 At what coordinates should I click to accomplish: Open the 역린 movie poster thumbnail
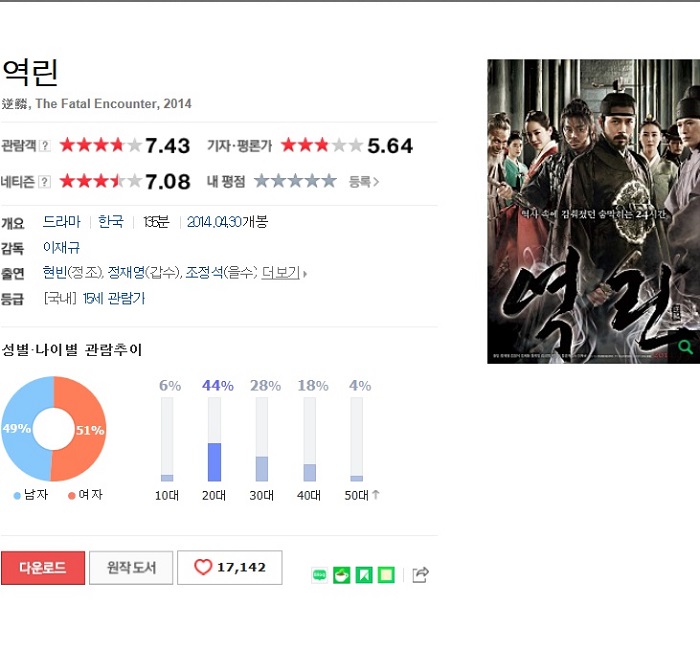(x=593, y=211)
